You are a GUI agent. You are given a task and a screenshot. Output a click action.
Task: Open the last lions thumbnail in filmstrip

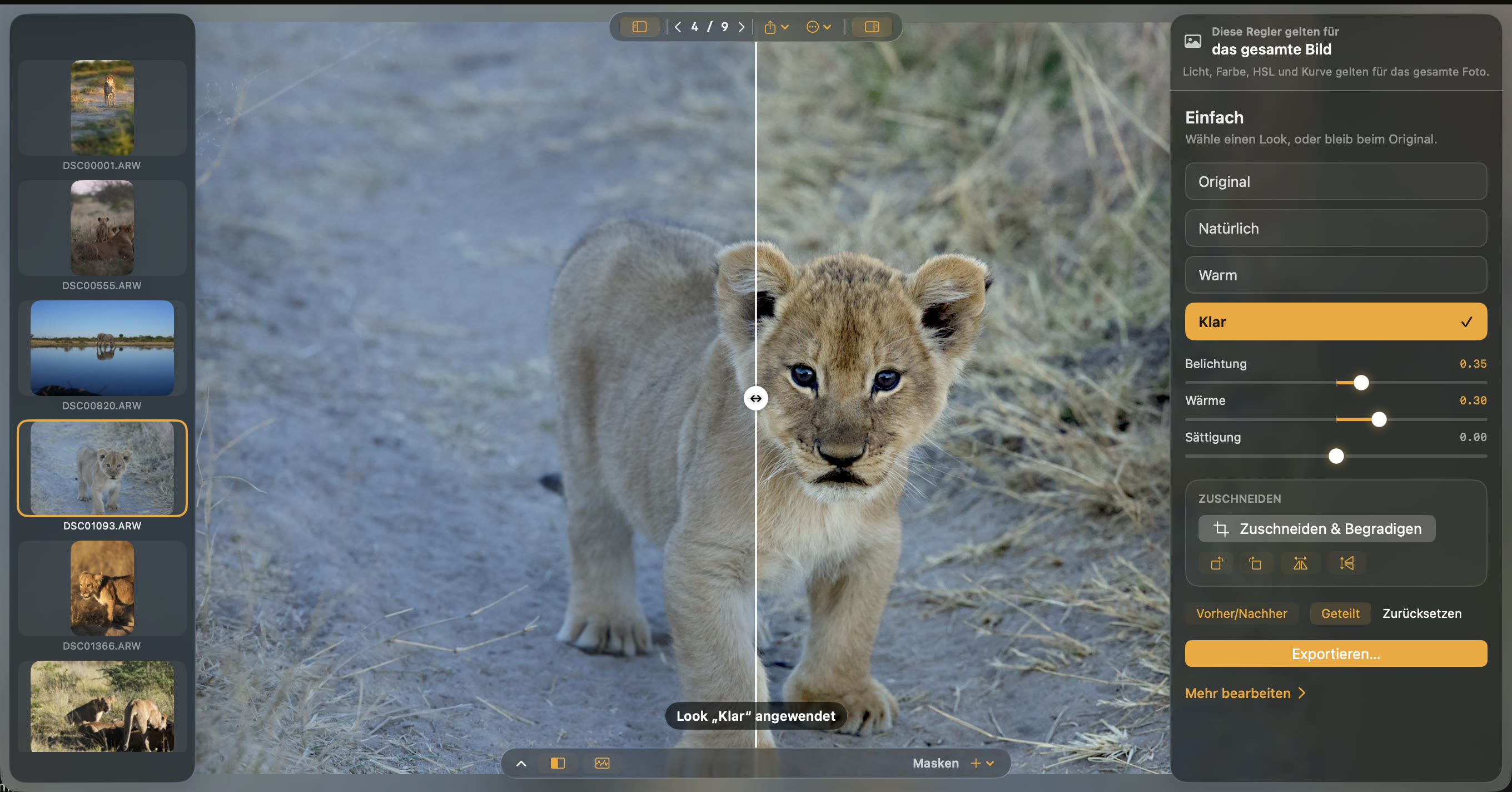[102, 706]
